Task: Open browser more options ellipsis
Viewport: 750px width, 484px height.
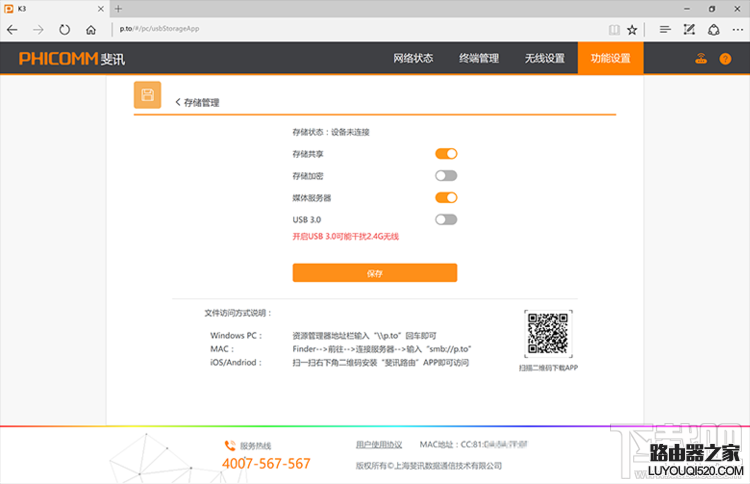Action: (738, 30)
